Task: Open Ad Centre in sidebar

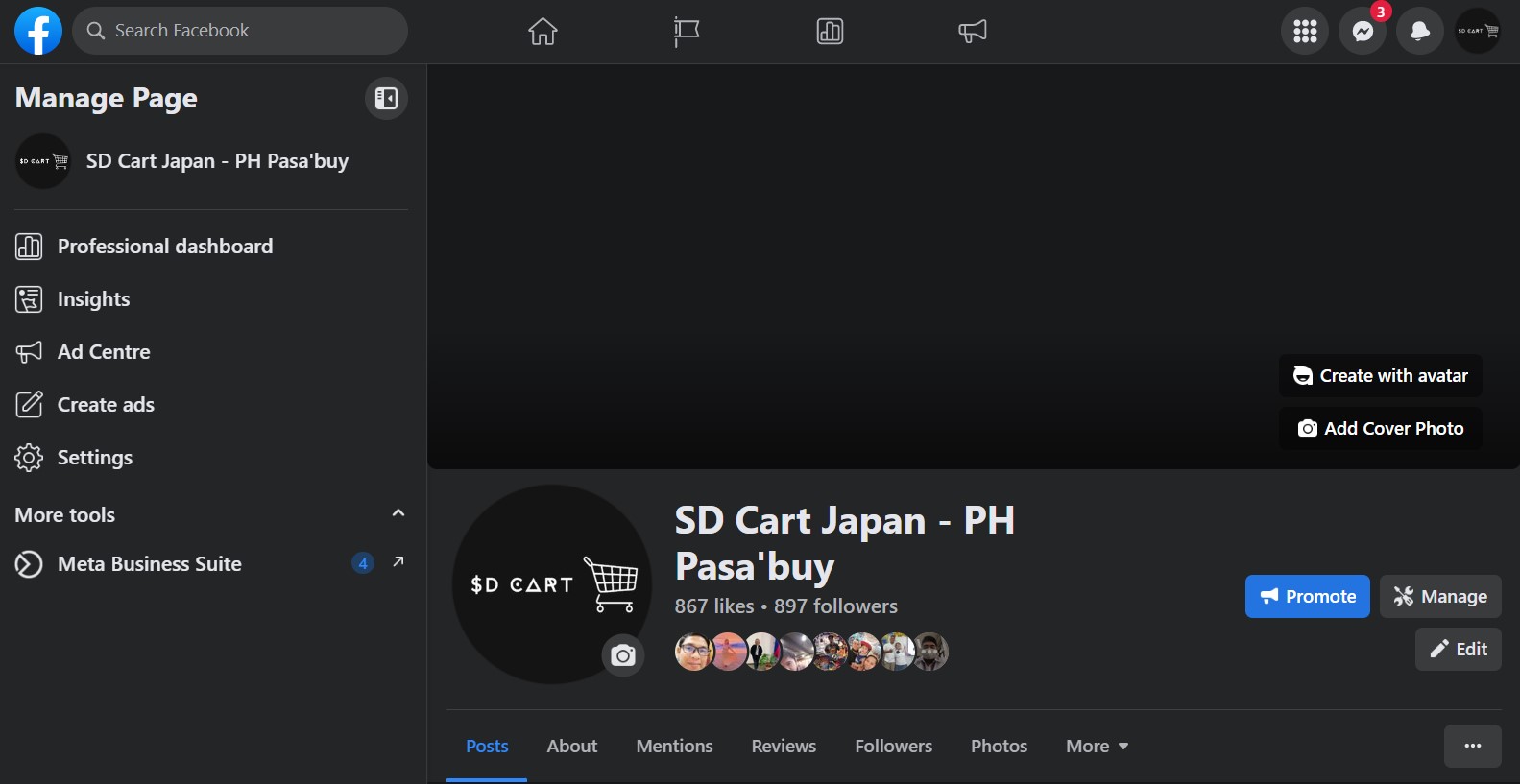Action: (x=211, y=352)
